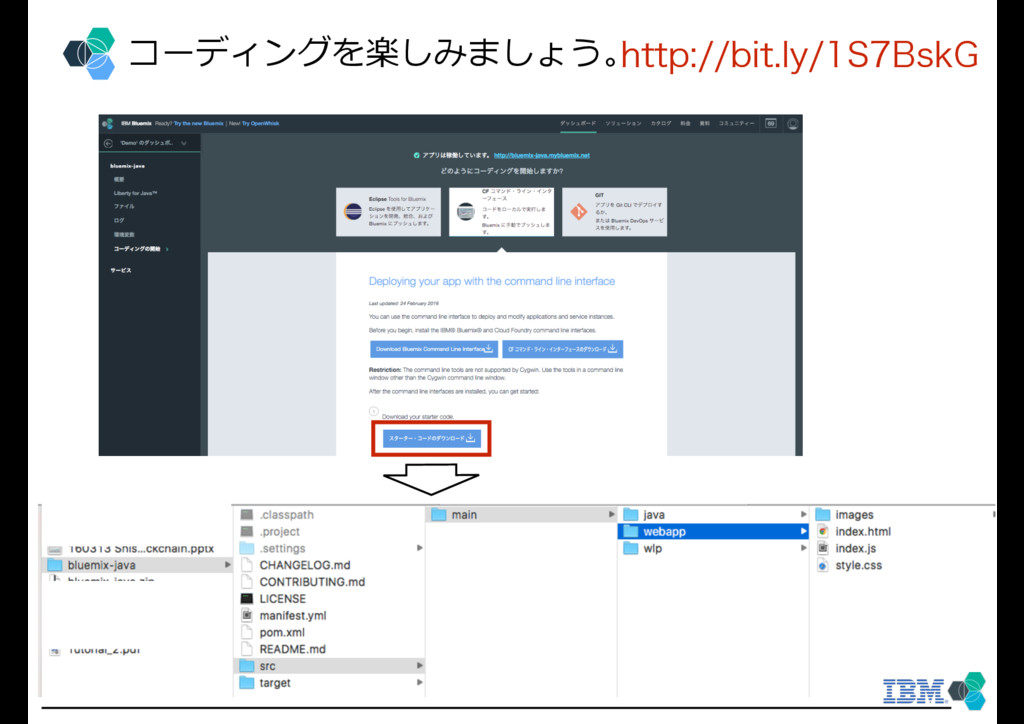
Task: Click the orange Git icon on the GIT card
Action: click(579, 212)
